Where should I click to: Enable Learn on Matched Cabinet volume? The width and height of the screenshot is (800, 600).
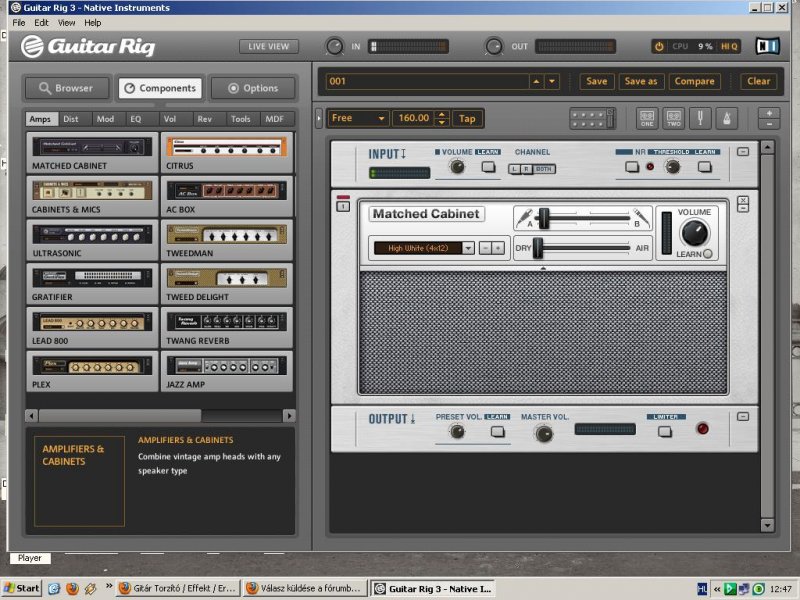coord(707,254)
